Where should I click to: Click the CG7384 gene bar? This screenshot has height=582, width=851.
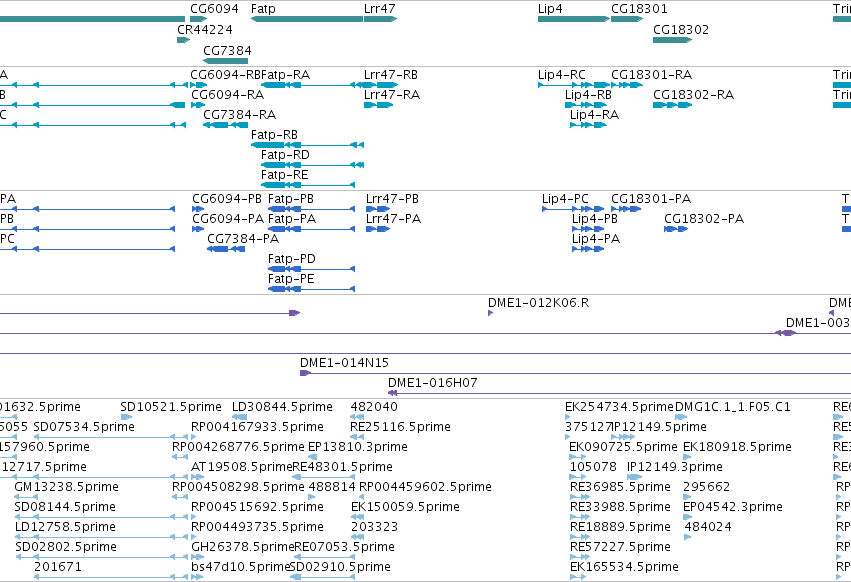pyautogui.click(x=225, y=61)
